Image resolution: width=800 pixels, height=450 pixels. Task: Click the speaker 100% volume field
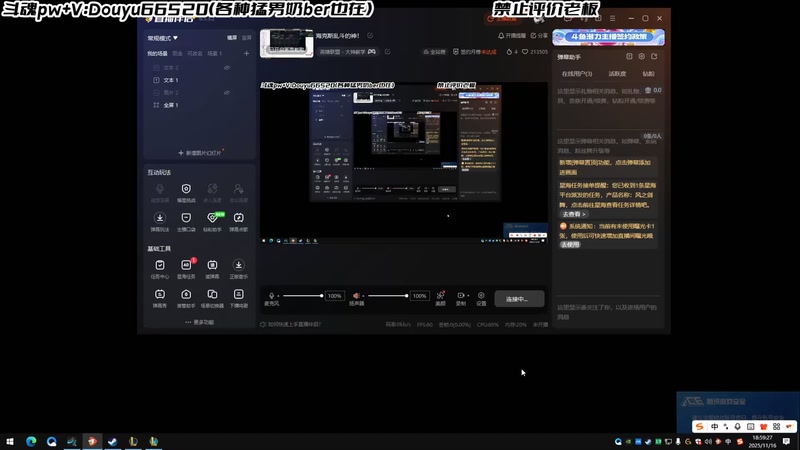[x=419, y=296]
